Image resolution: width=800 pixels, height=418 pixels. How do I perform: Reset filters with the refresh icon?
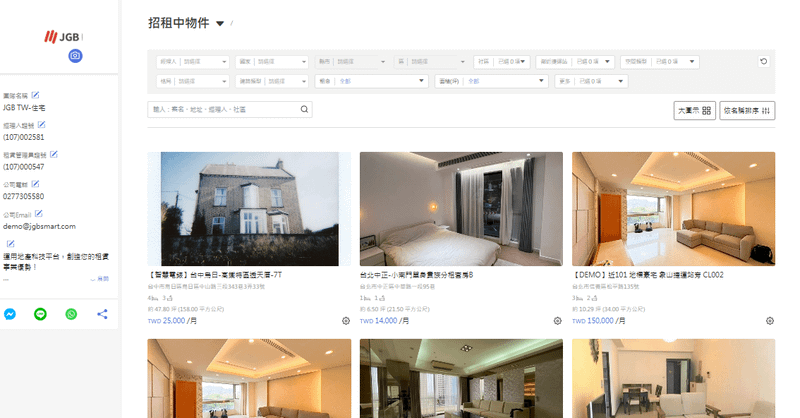pos(764,61)
